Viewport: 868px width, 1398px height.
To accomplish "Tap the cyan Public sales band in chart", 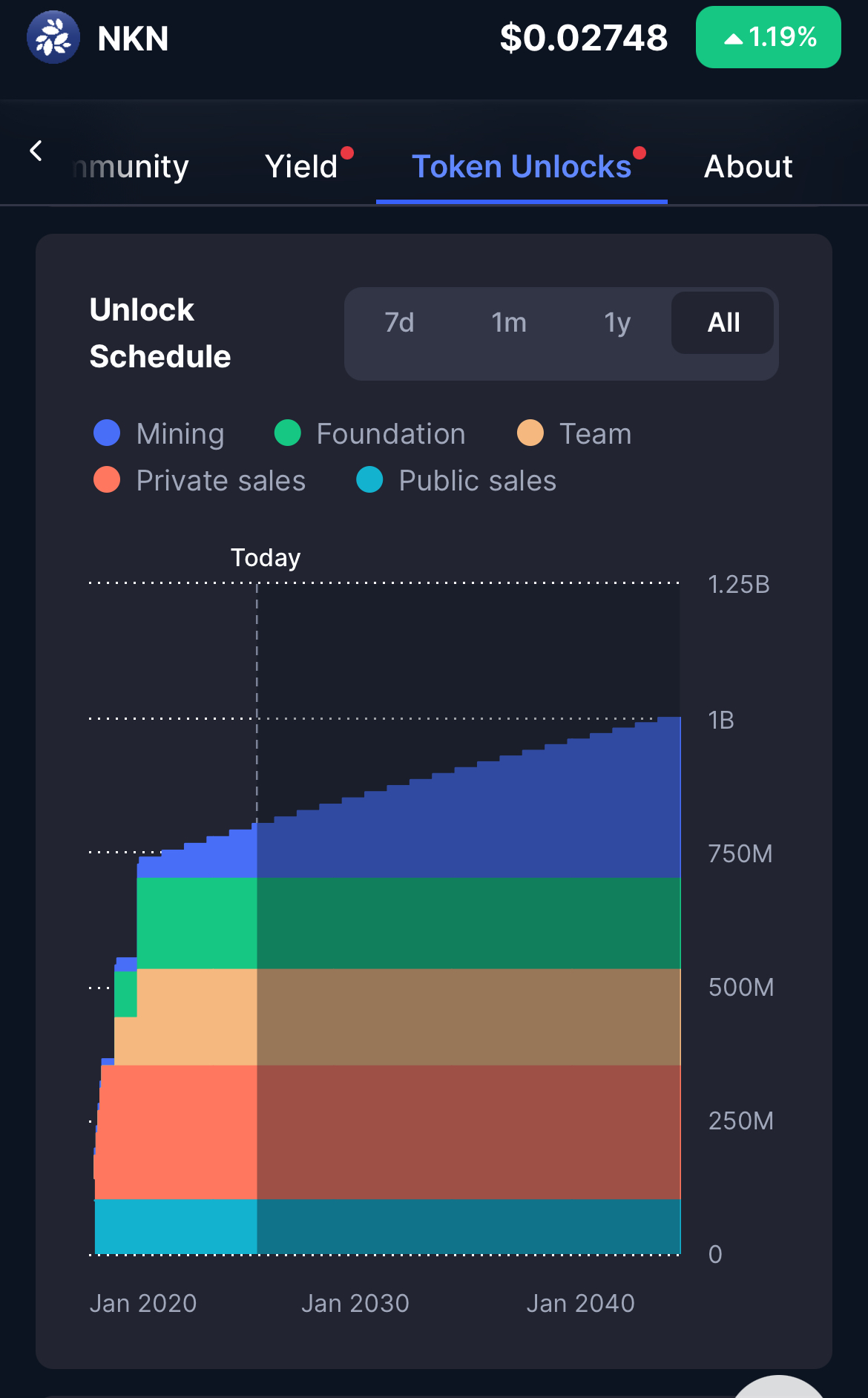I will [387, 1226].
